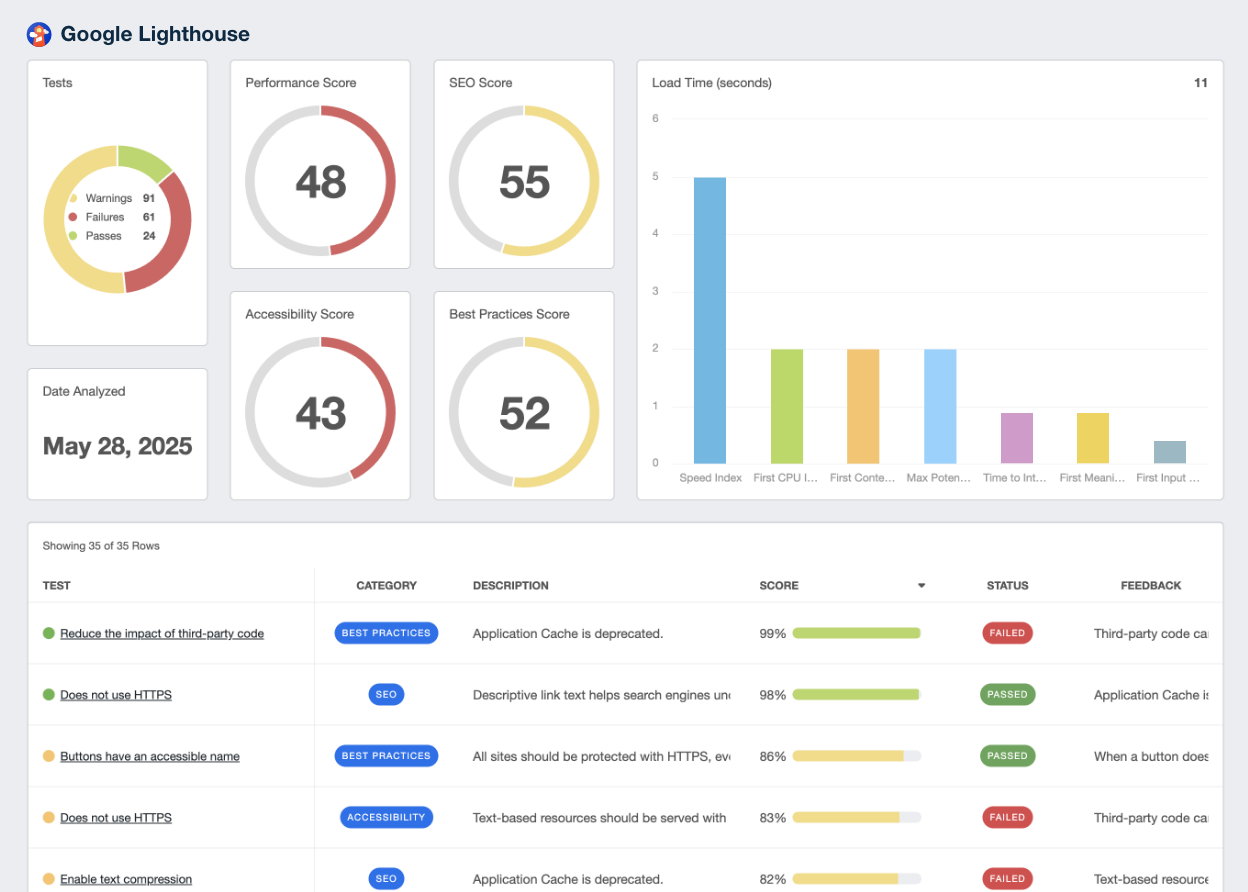
Task: Click the yellow Warnings legend dot
Action: (73, 199)
